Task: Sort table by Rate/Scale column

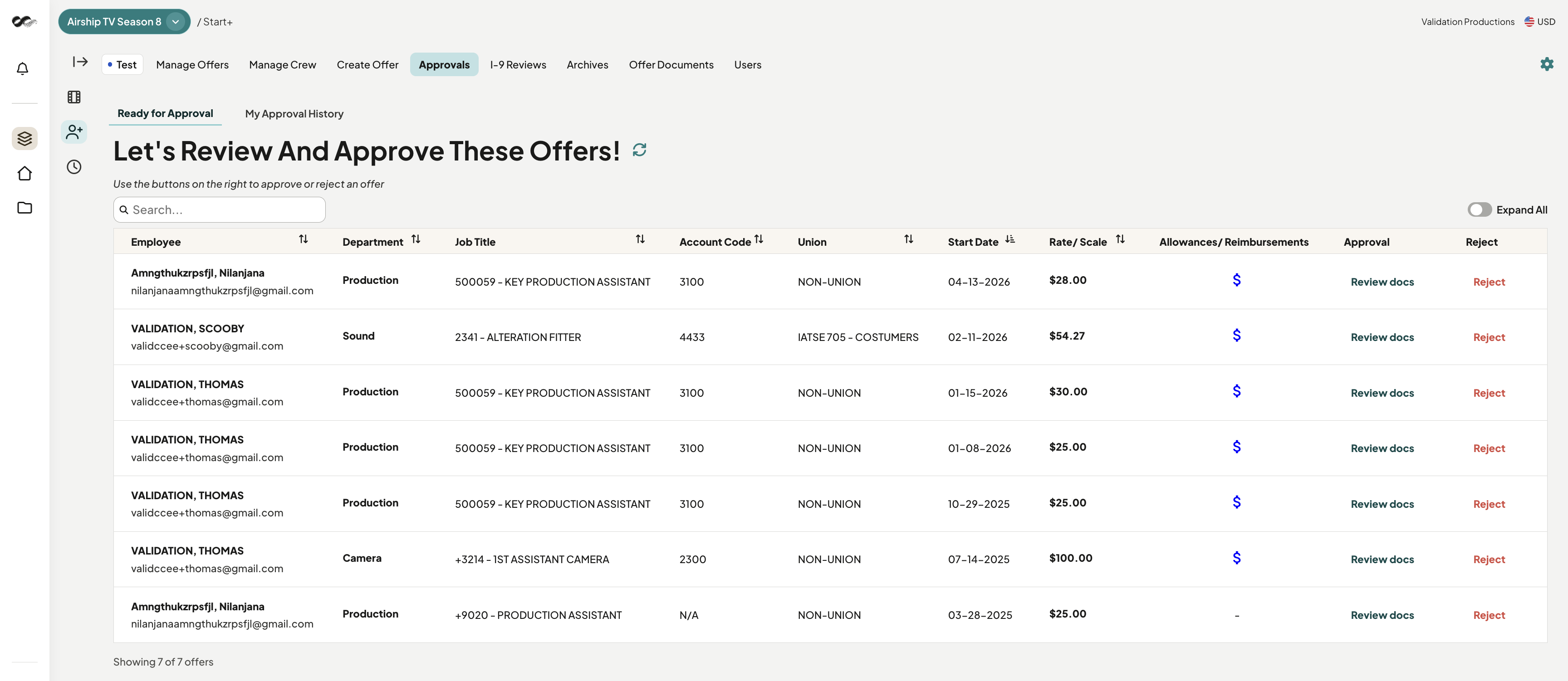Action: [1120, 239]
